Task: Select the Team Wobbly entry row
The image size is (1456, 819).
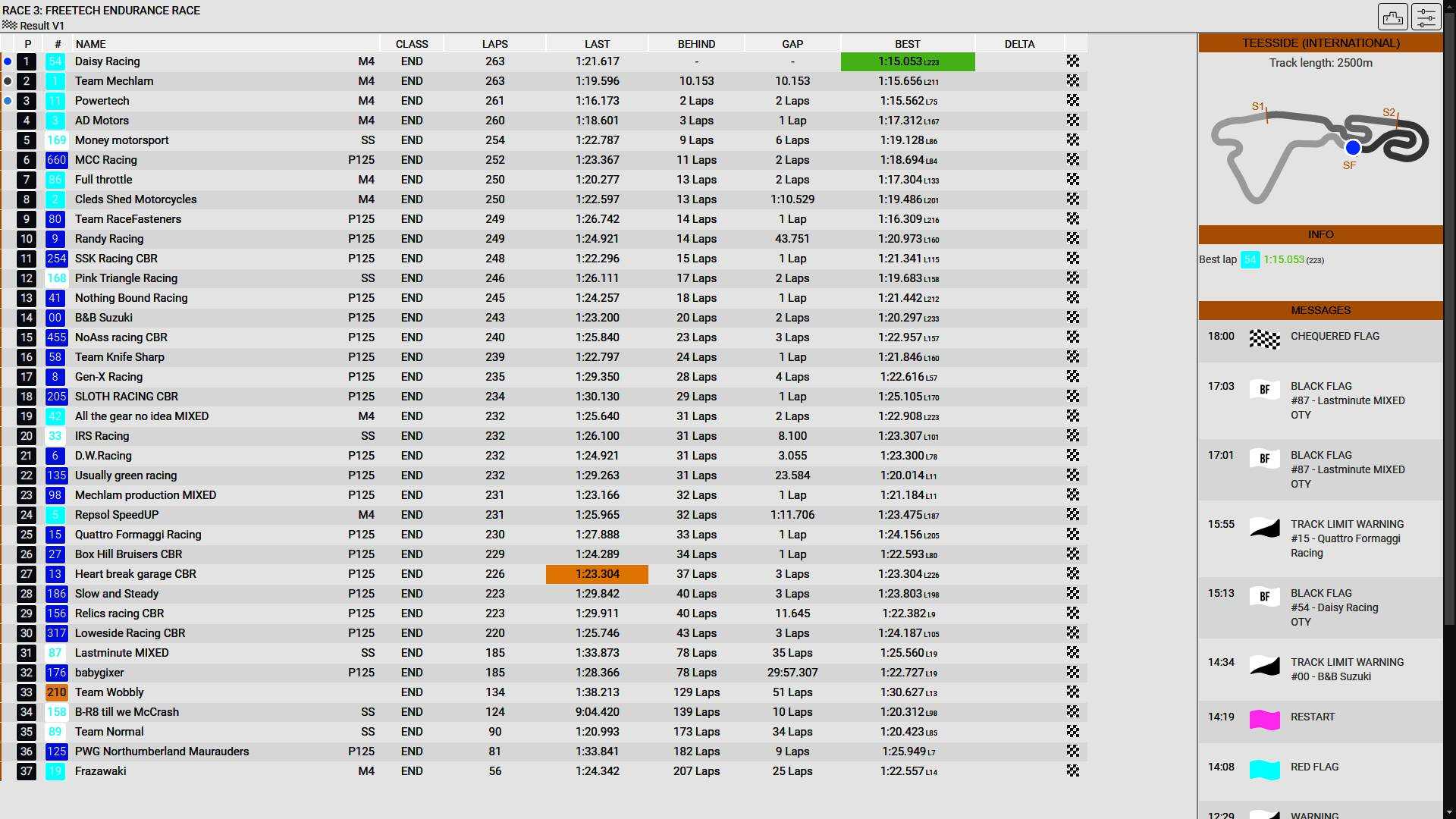Action: 109,692
